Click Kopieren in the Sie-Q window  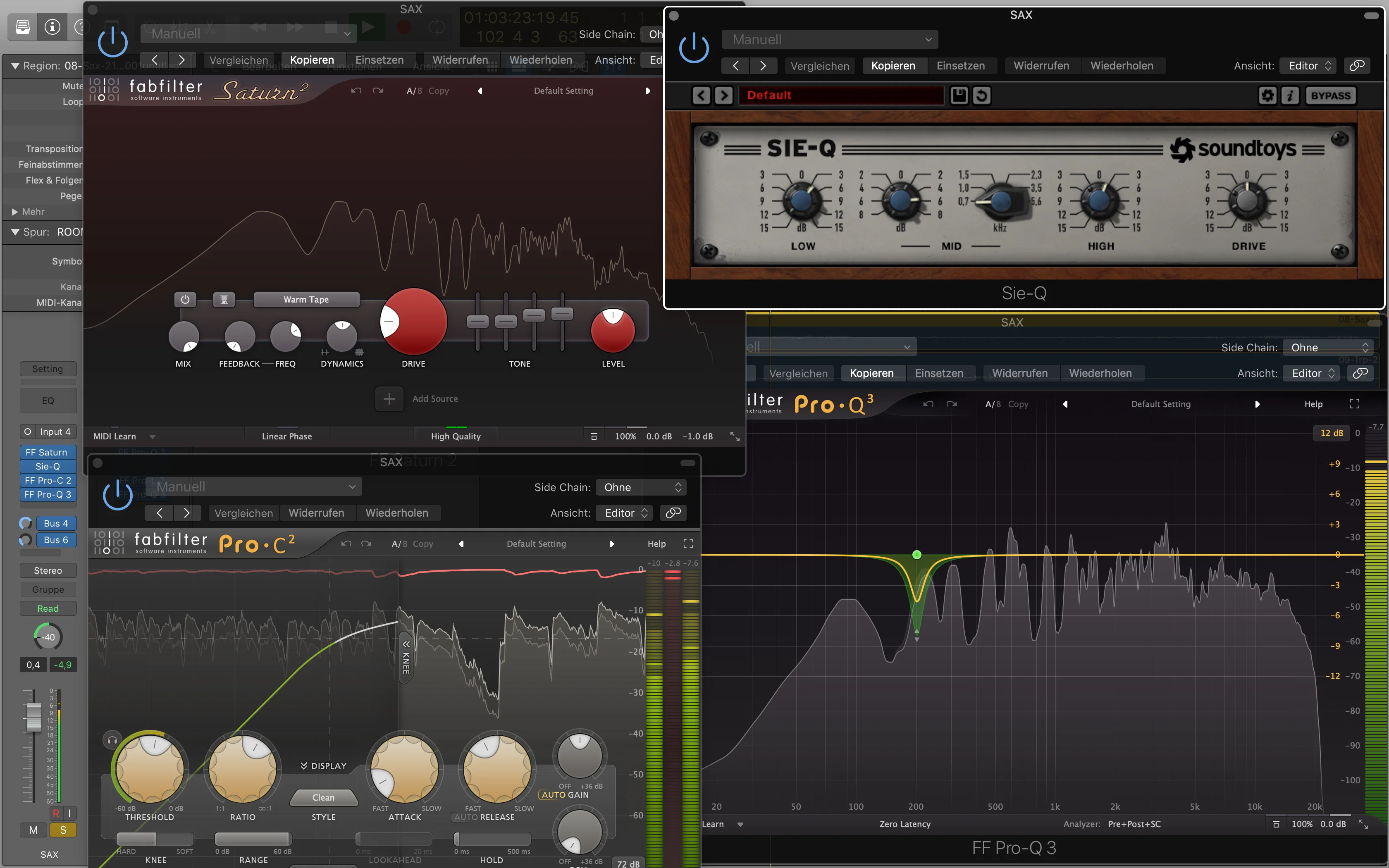[x=893, y=65]
